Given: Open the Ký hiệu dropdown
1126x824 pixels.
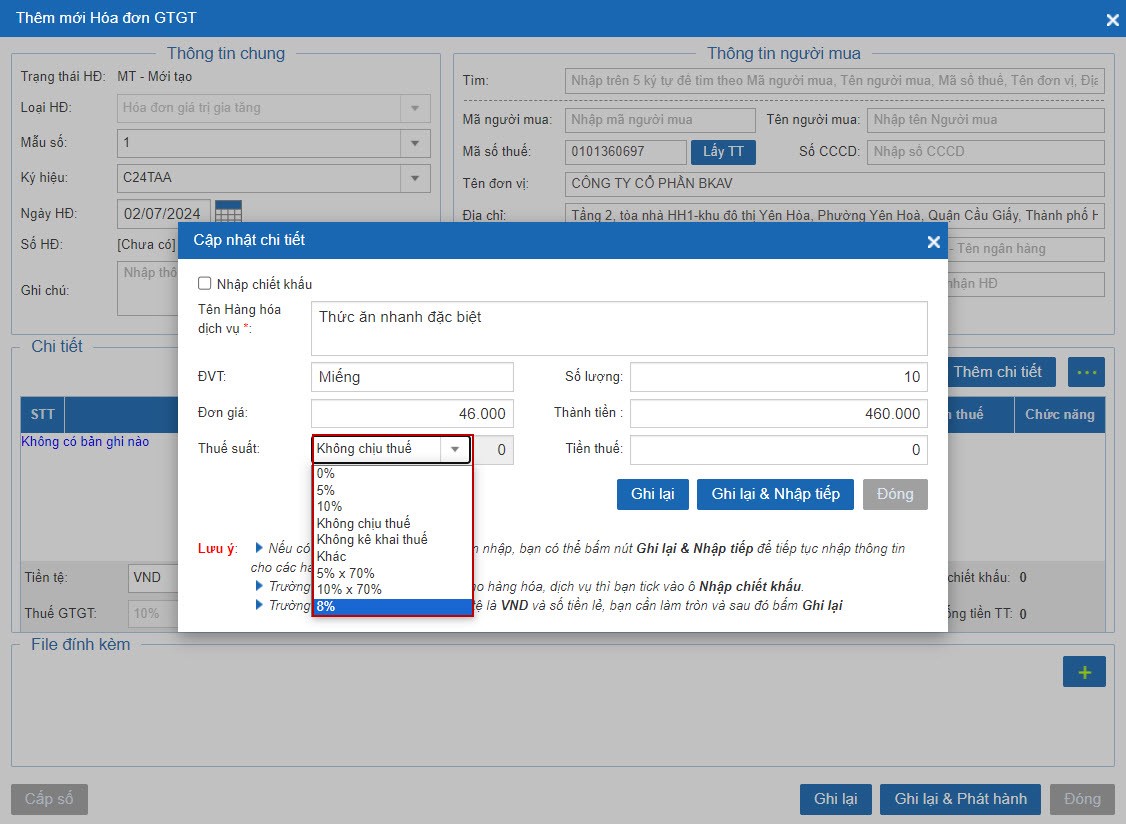Looking at the screenshot, I should 414,178.
